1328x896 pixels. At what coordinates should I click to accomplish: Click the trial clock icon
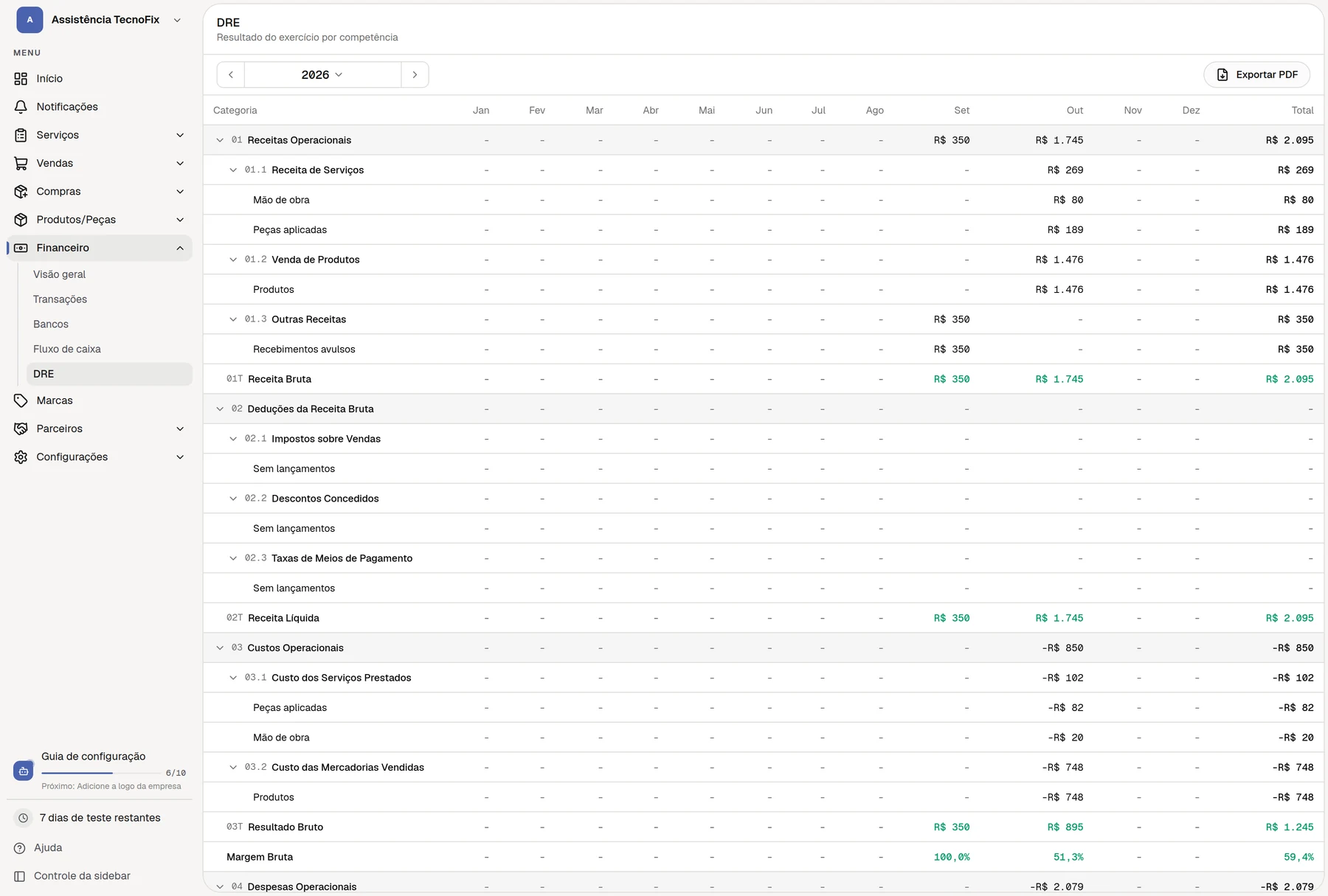24,818
